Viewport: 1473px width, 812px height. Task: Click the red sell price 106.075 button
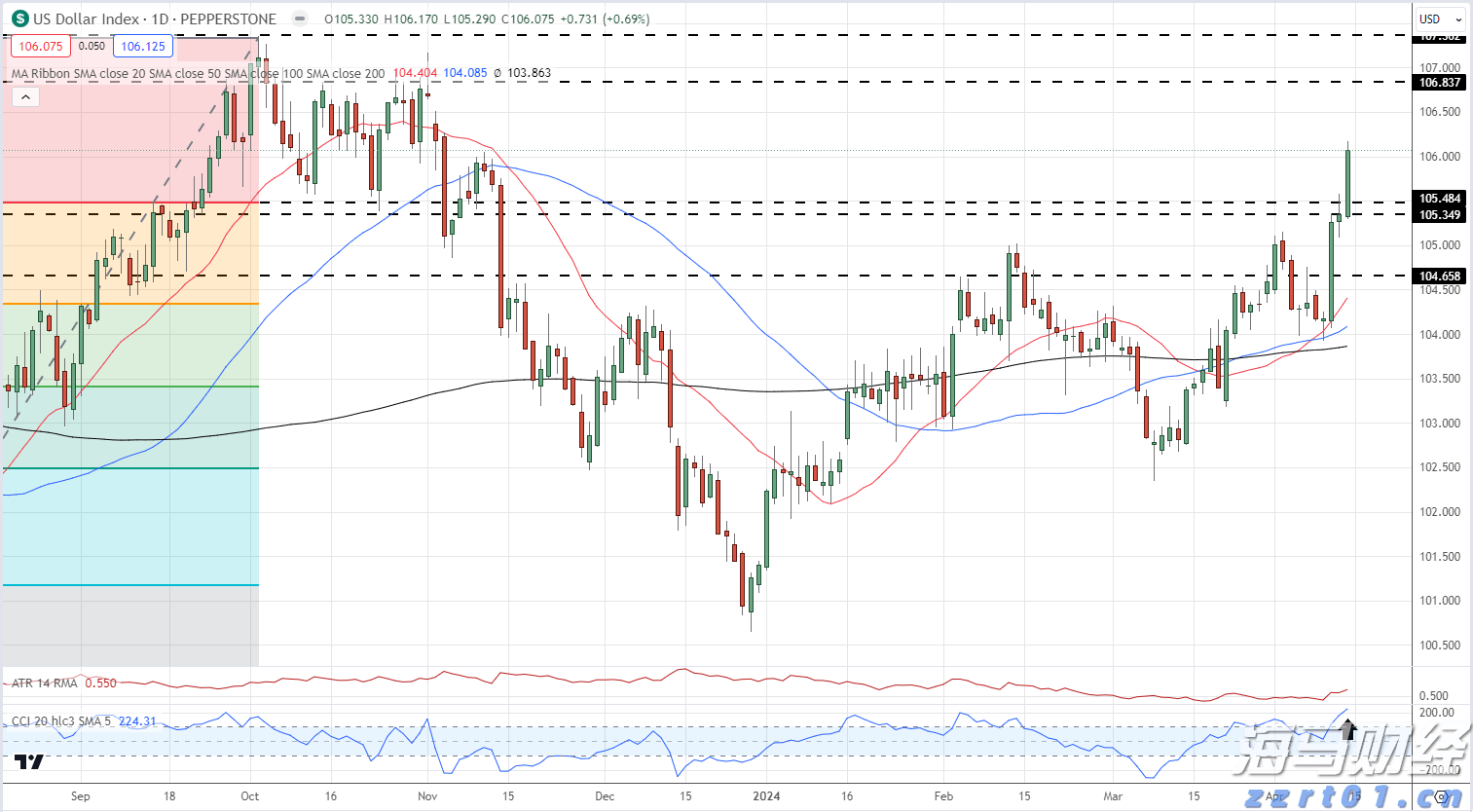[x=40, y=46]
